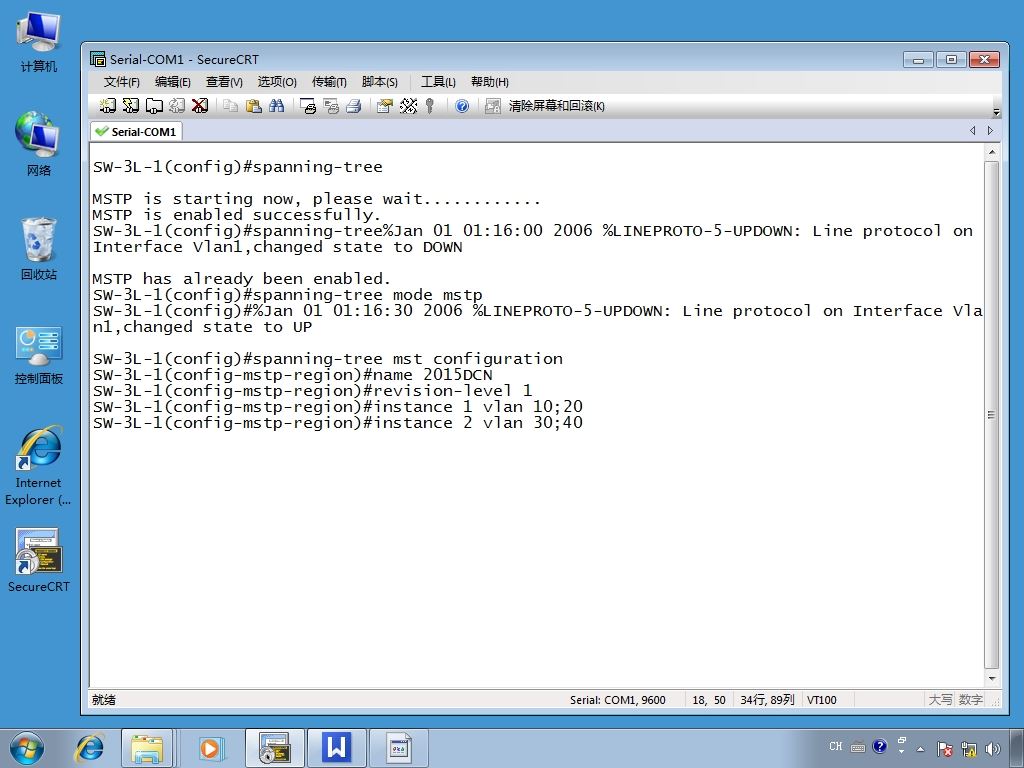Screen dimensions: 1024x768
Task: Click the Print printer icon
Action: coord(354,106)
